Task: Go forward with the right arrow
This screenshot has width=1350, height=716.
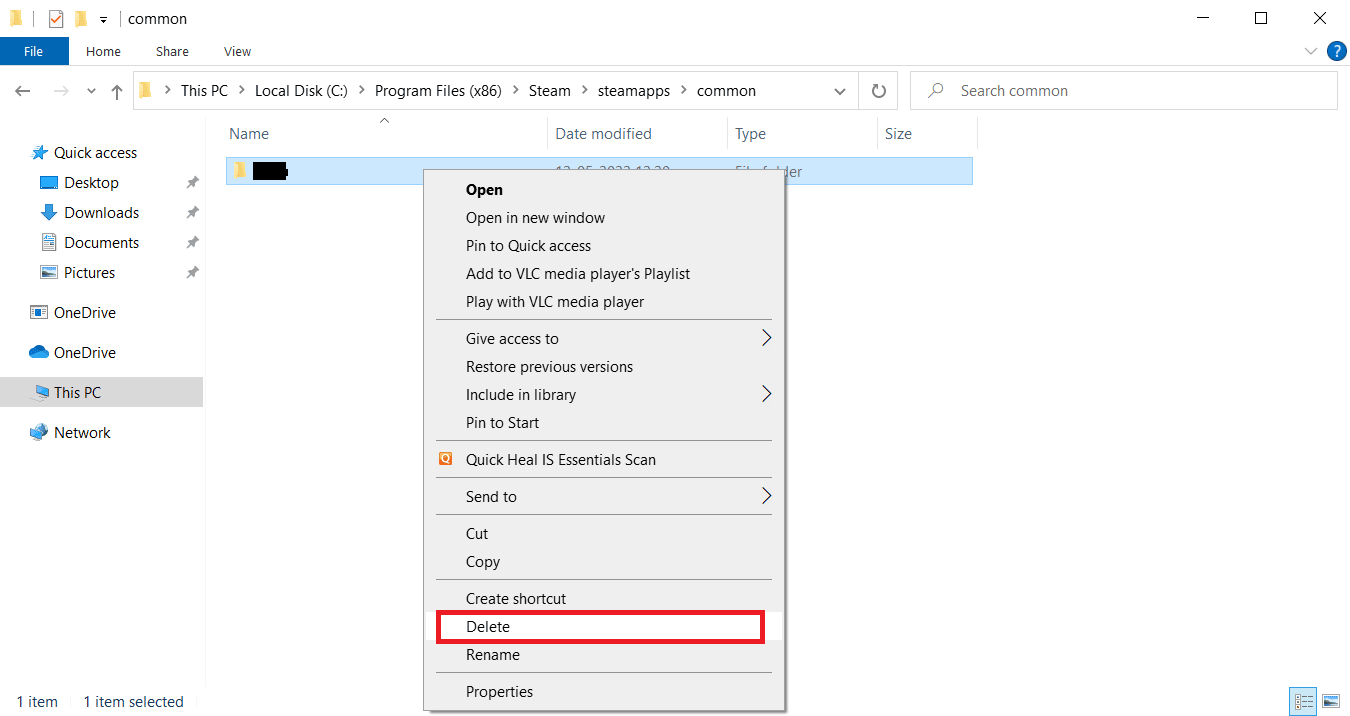Action: point(61,91)
